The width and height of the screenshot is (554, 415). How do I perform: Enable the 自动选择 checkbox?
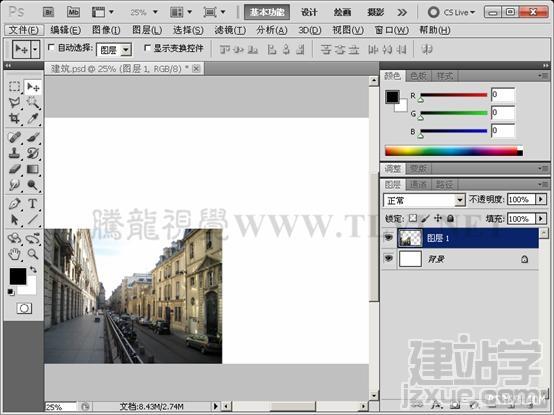[x=51, y=47]
